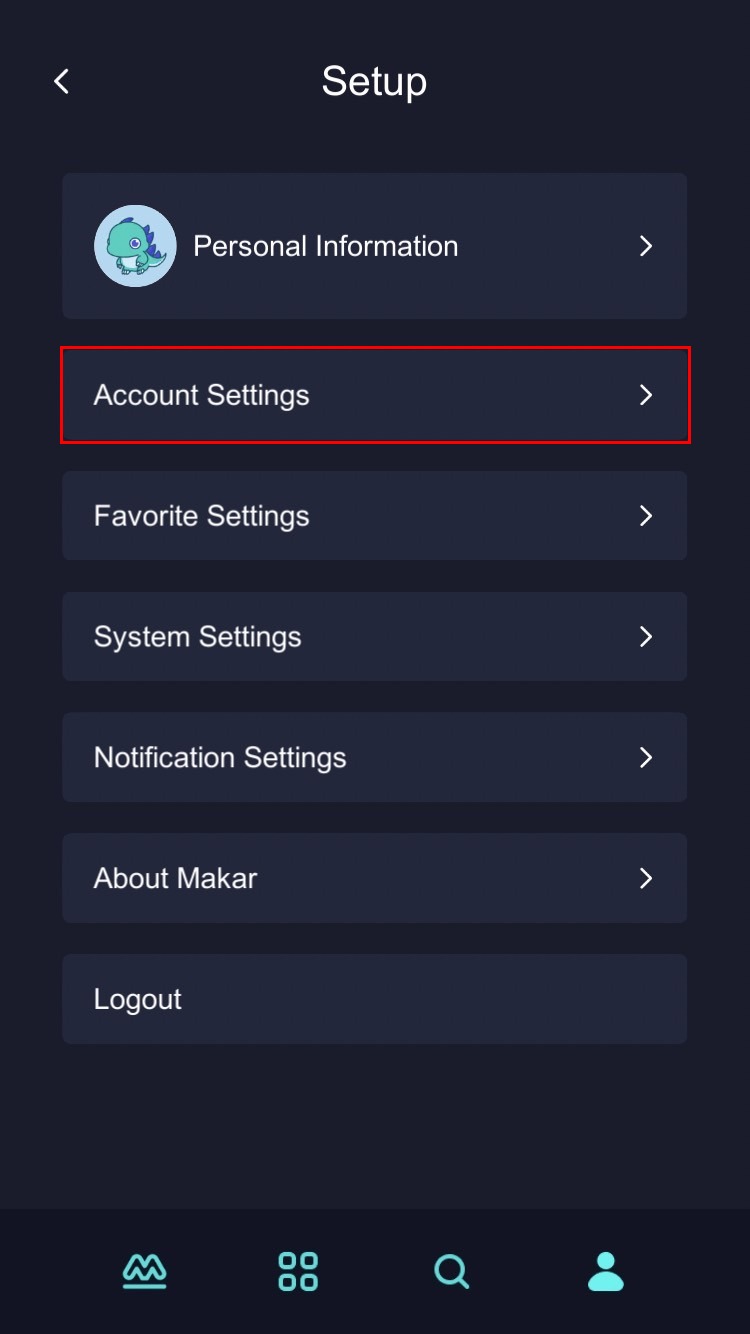Click the Setup page title
The height and width of the screenshot is (1334, 750).
coord(374,81)
